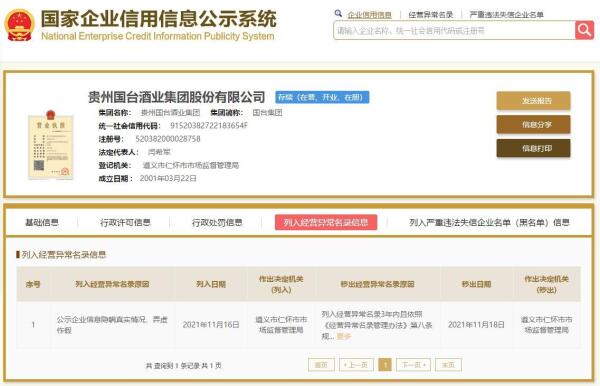This screenshot has width=600, height=386.
Task: Click the 信息分享 button
Action: tap(533, 124)
